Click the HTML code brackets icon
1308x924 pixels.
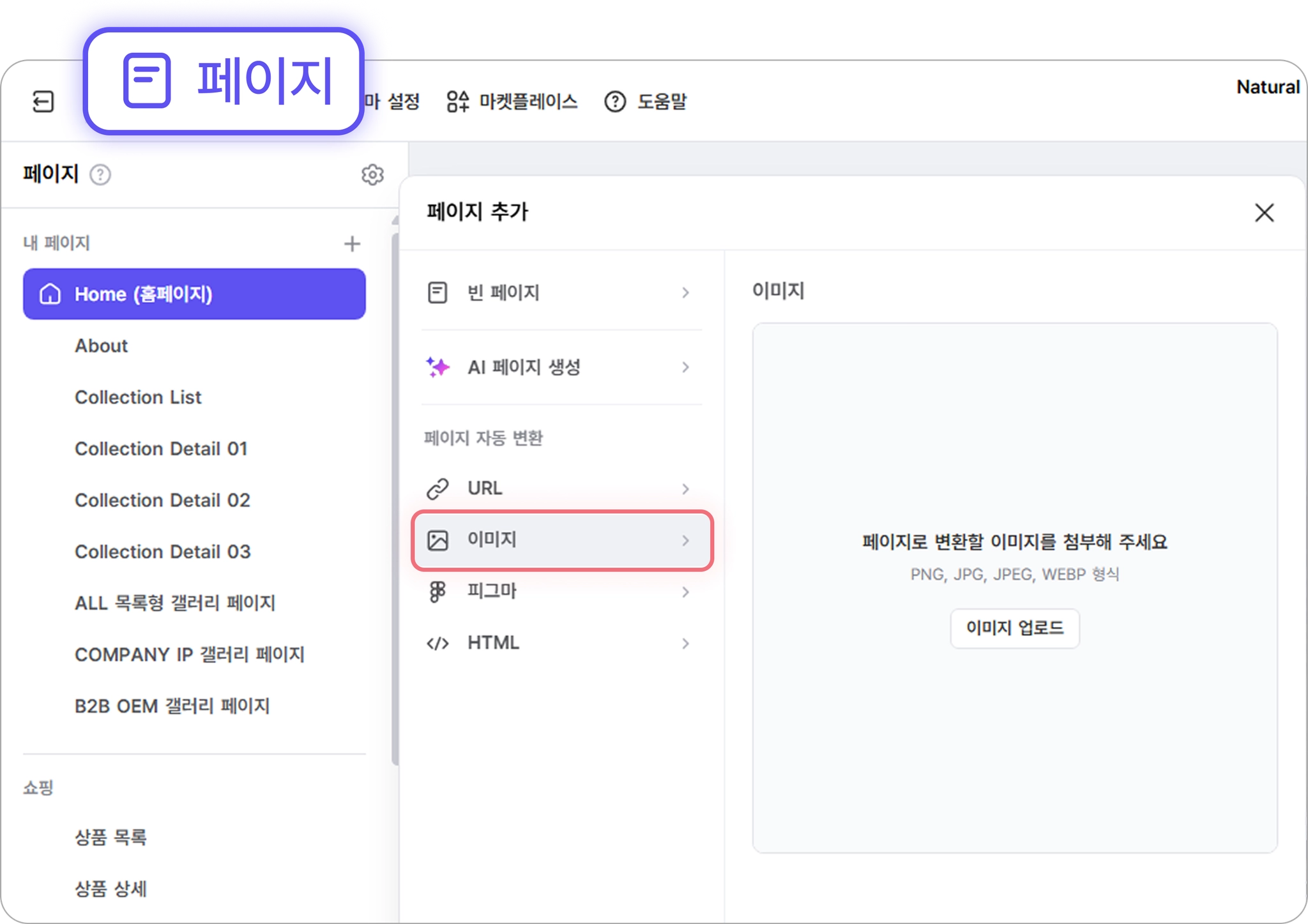pos(437,643)
